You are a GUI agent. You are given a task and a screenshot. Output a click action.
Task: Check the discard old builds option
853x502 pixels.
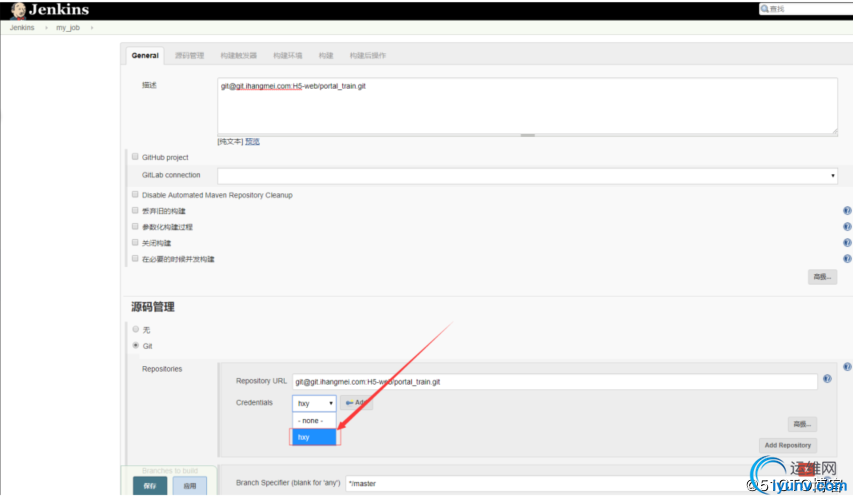click(135, 210)
